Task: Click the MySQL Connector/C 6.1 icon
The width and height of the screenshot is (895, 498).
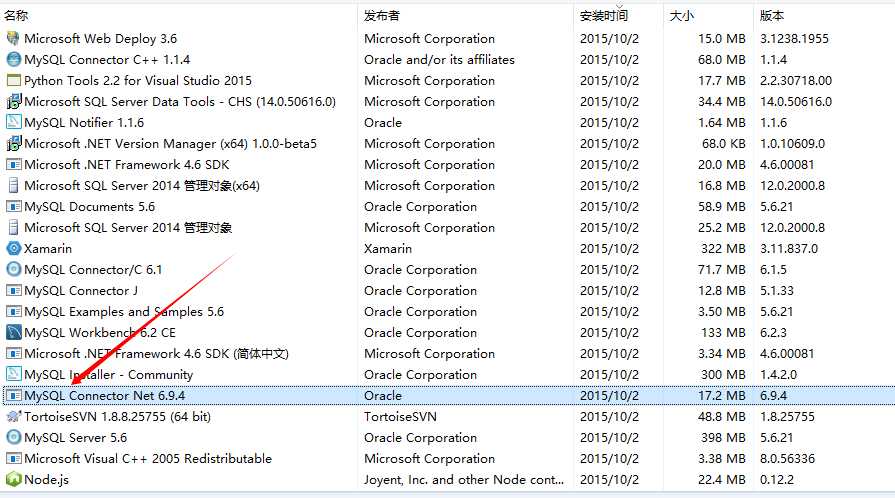Action: point(13,270)
